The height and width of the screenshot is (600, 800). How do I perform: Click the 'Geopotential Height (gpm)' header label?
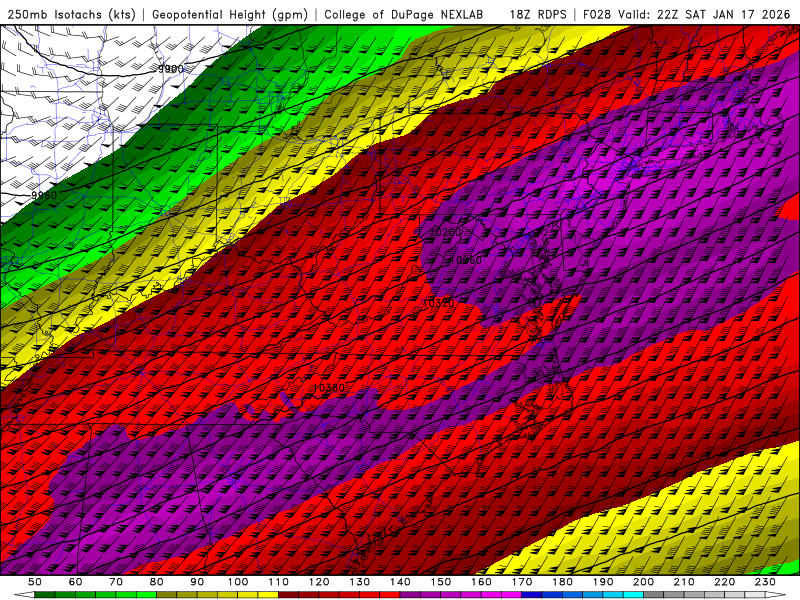coord(230,14)
